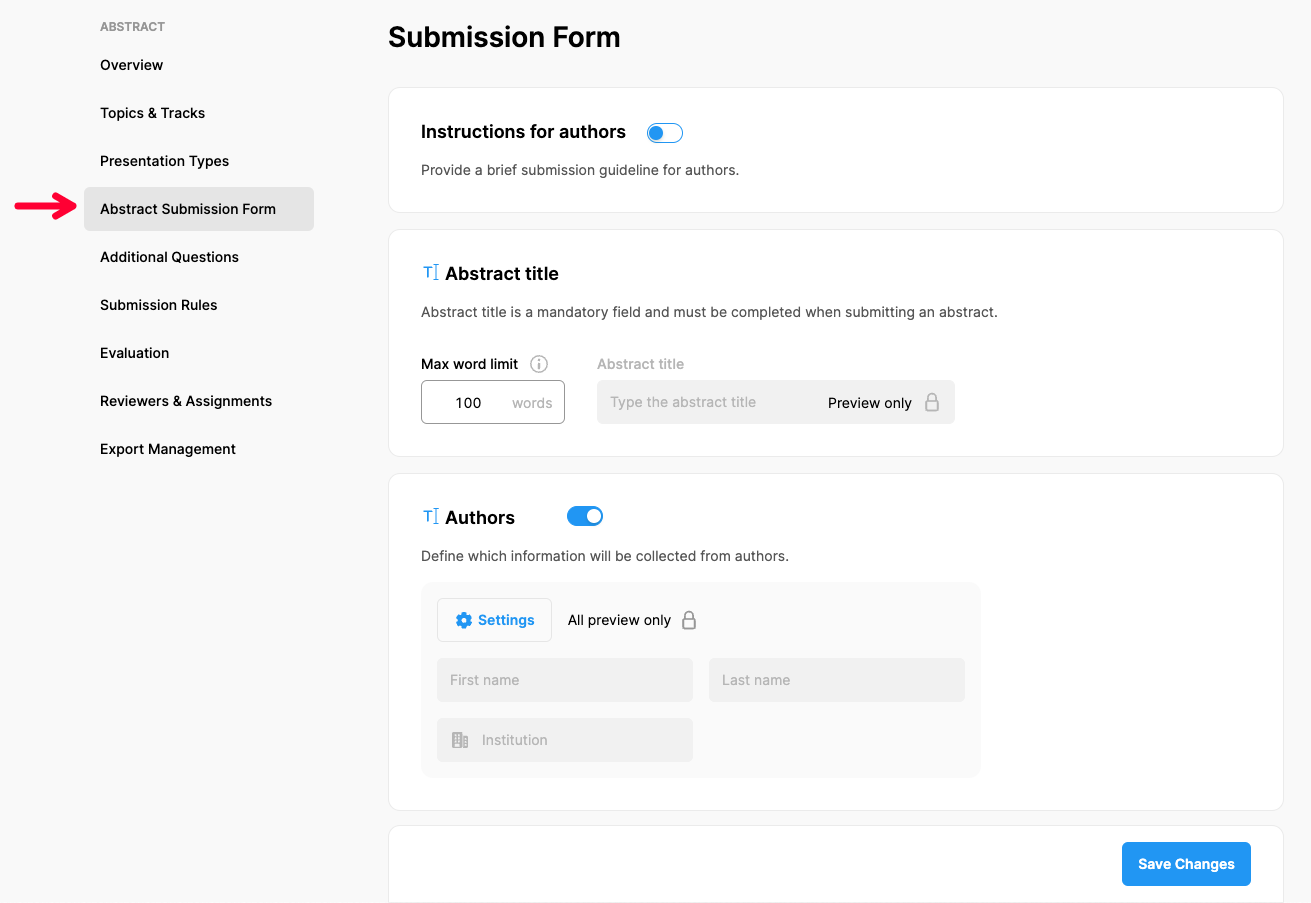
Task: Open Export Management from sidebar
Action: coord(168,449)
